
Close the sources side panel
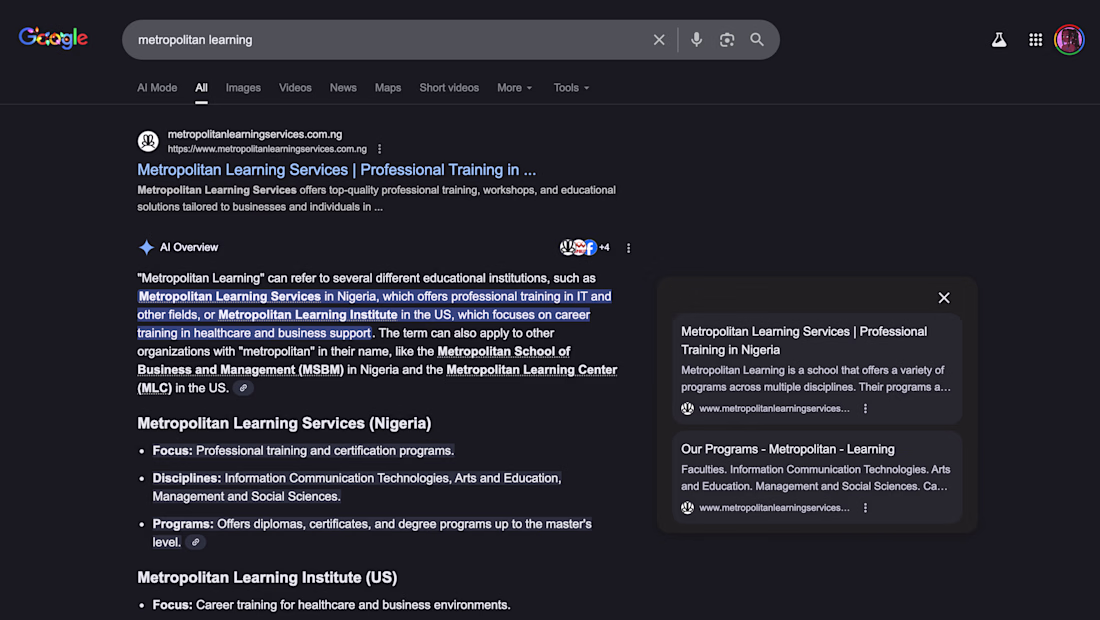coord(944,298)
